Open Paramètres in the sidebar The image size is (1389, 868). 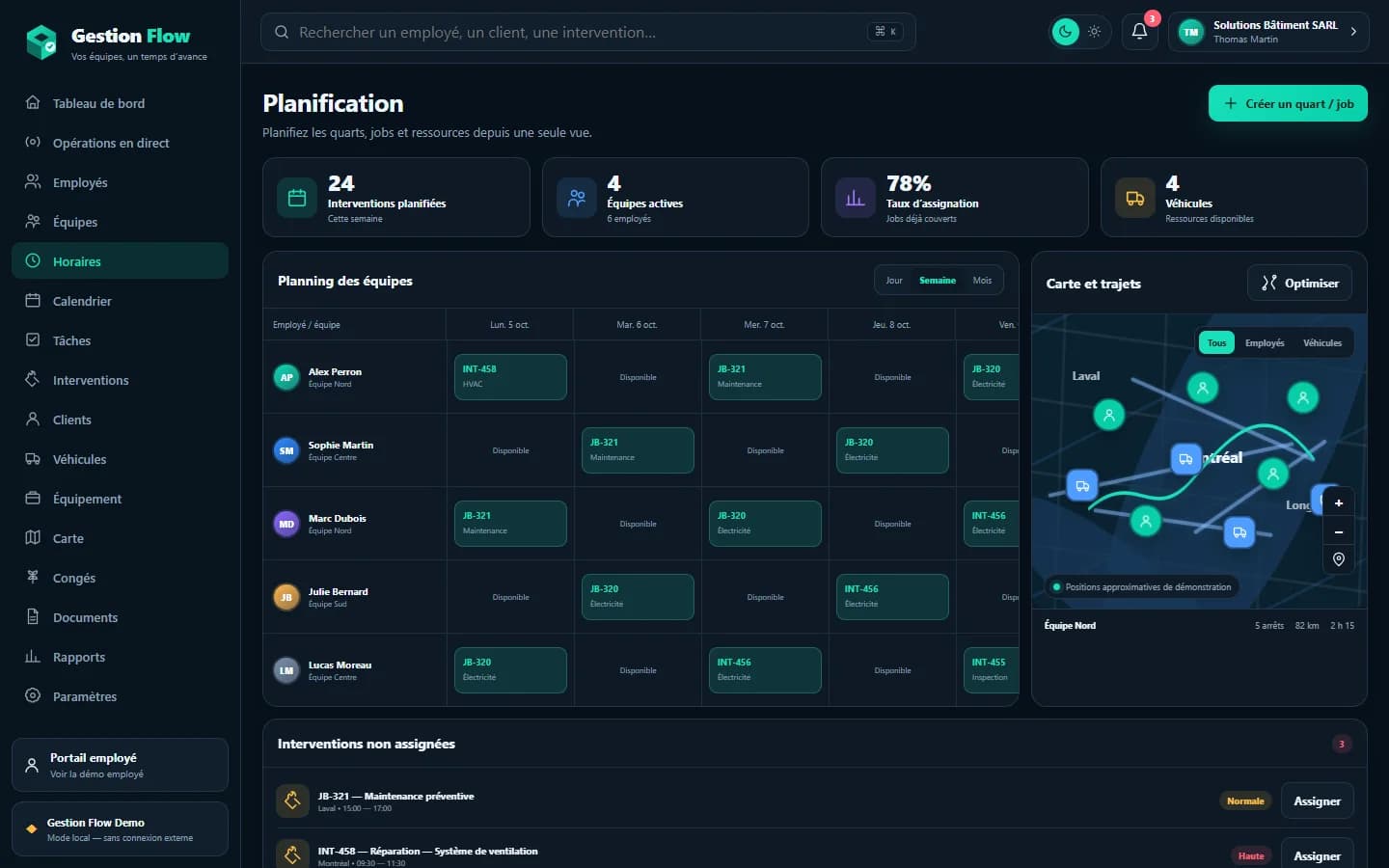(x=120, y=696)
